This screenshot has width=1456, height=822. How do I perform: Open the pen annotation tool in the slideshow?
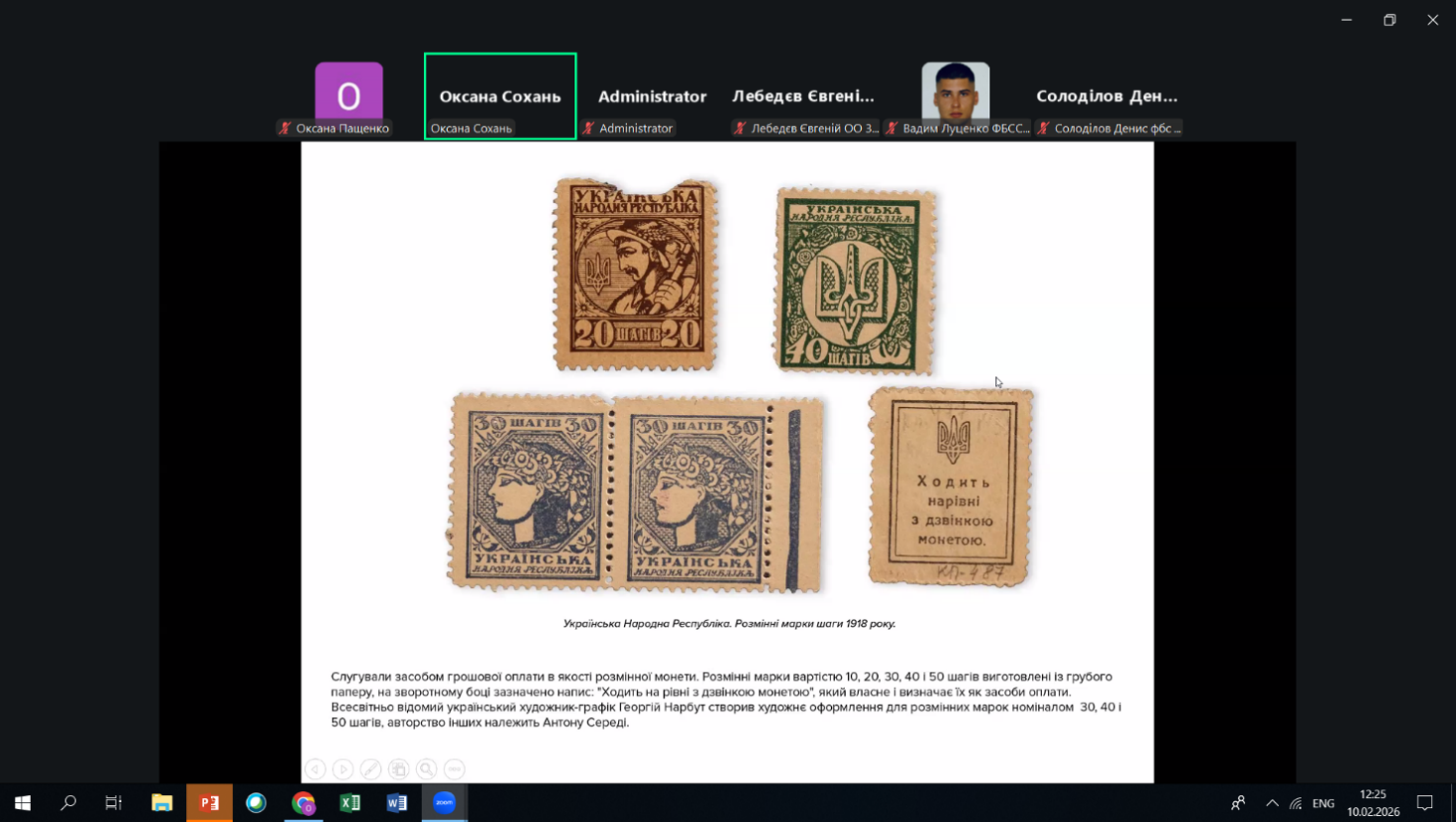tap(370, 769)
